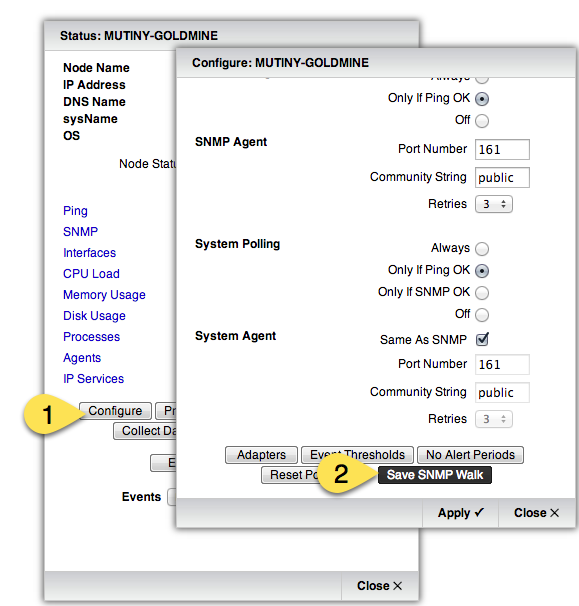Screen dimensions: 579x606
Task: Open the Disk Usage link
Action: [x=94, y=316]
